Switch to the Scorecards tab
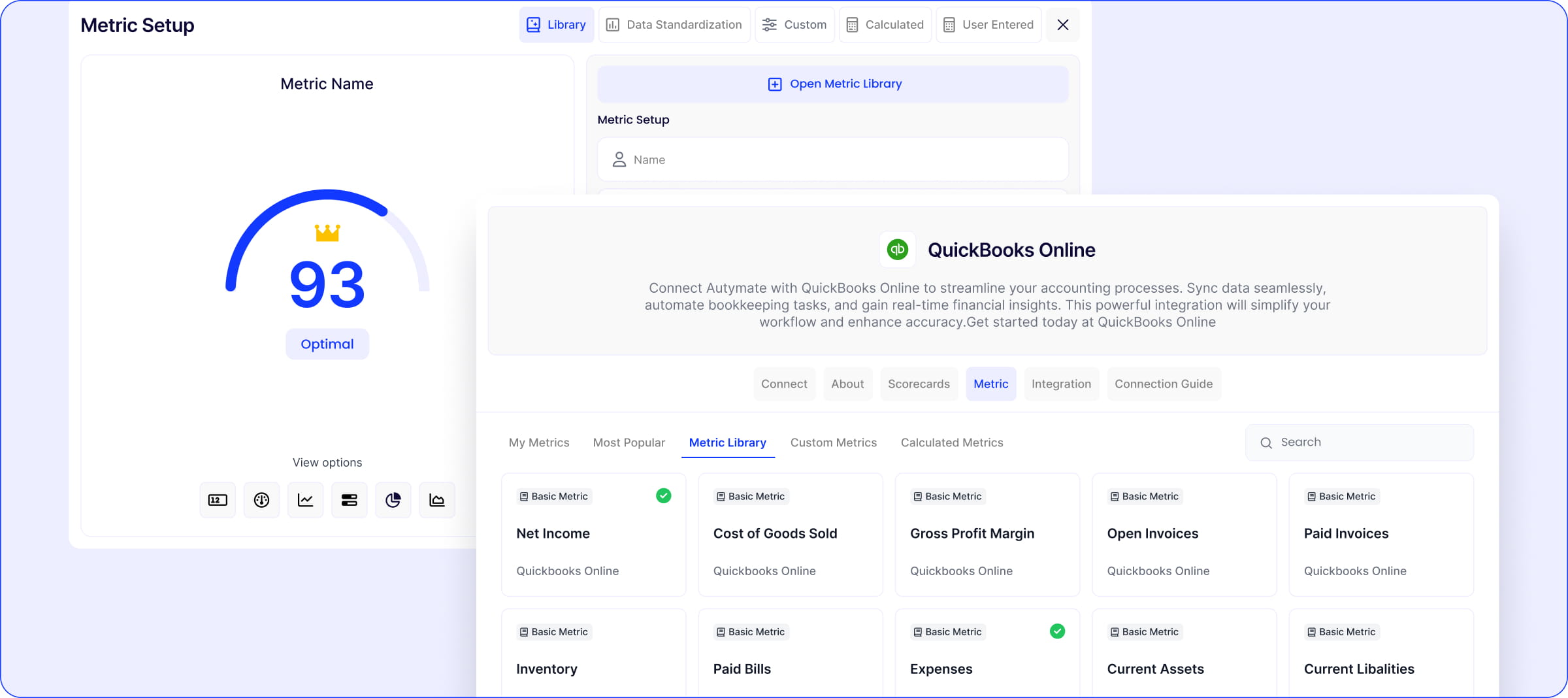Image resolution: width=1568 pixels, height=698 pixels. point(919,384)
